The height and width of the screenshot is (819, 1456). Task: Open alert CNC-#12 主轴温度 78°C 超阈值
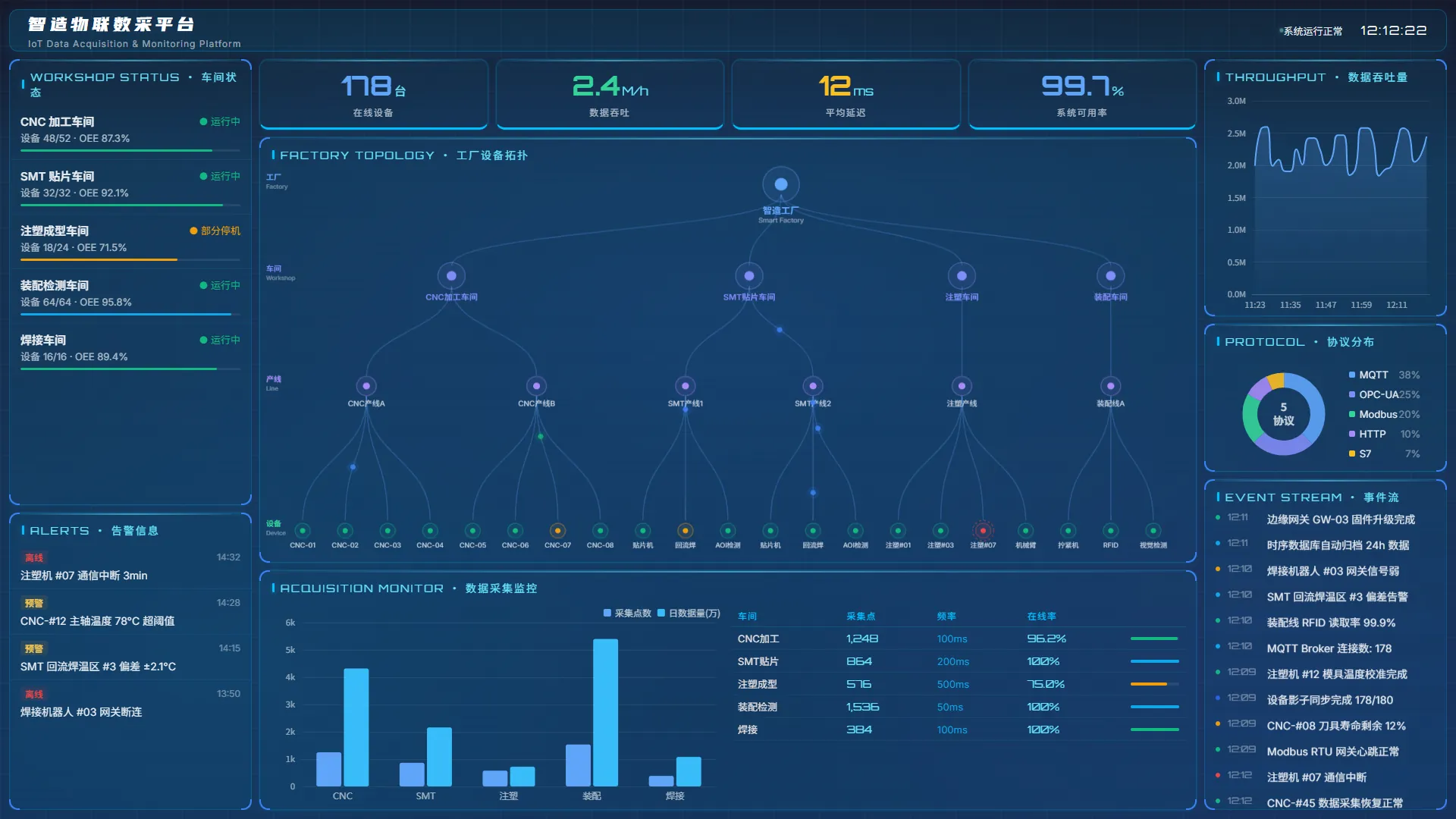point(130,612)
